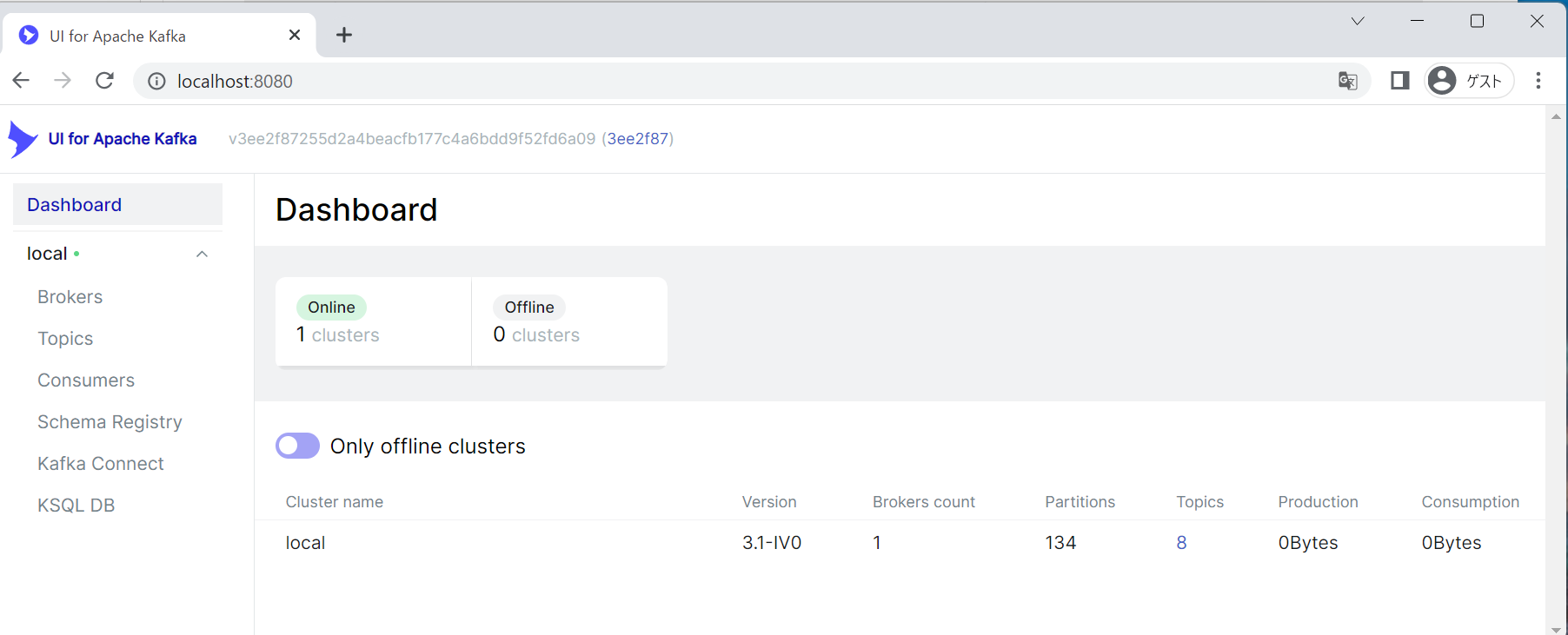
Task: Minimize the browser window
Action: (x=1417, y=21)
